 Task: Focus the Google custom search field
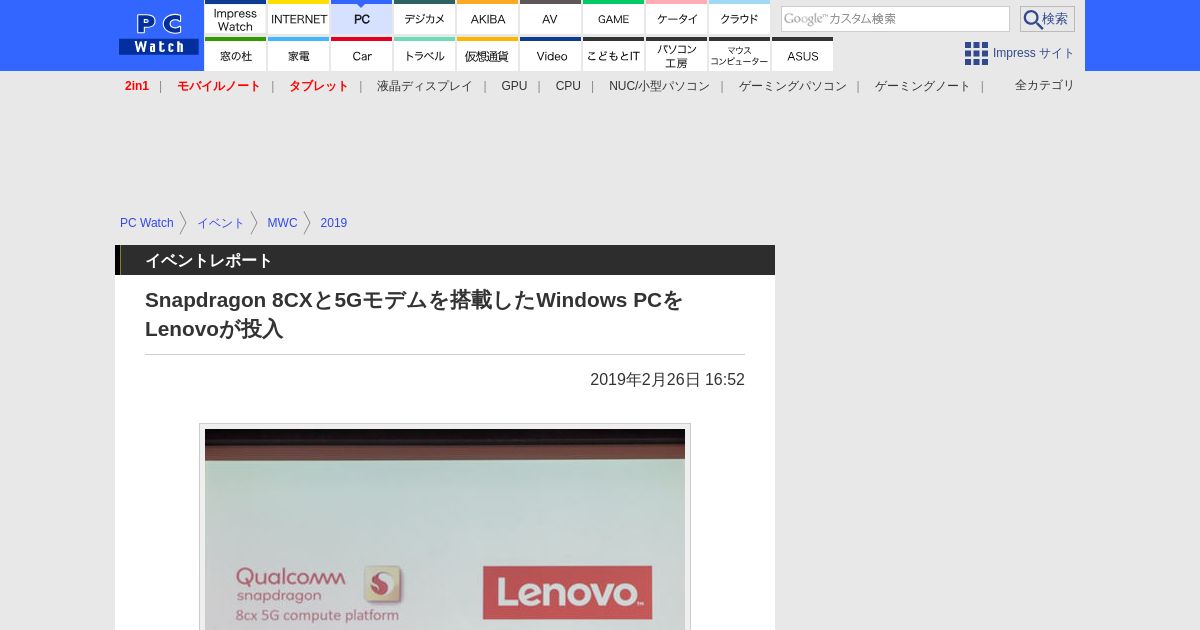(895, 19)
